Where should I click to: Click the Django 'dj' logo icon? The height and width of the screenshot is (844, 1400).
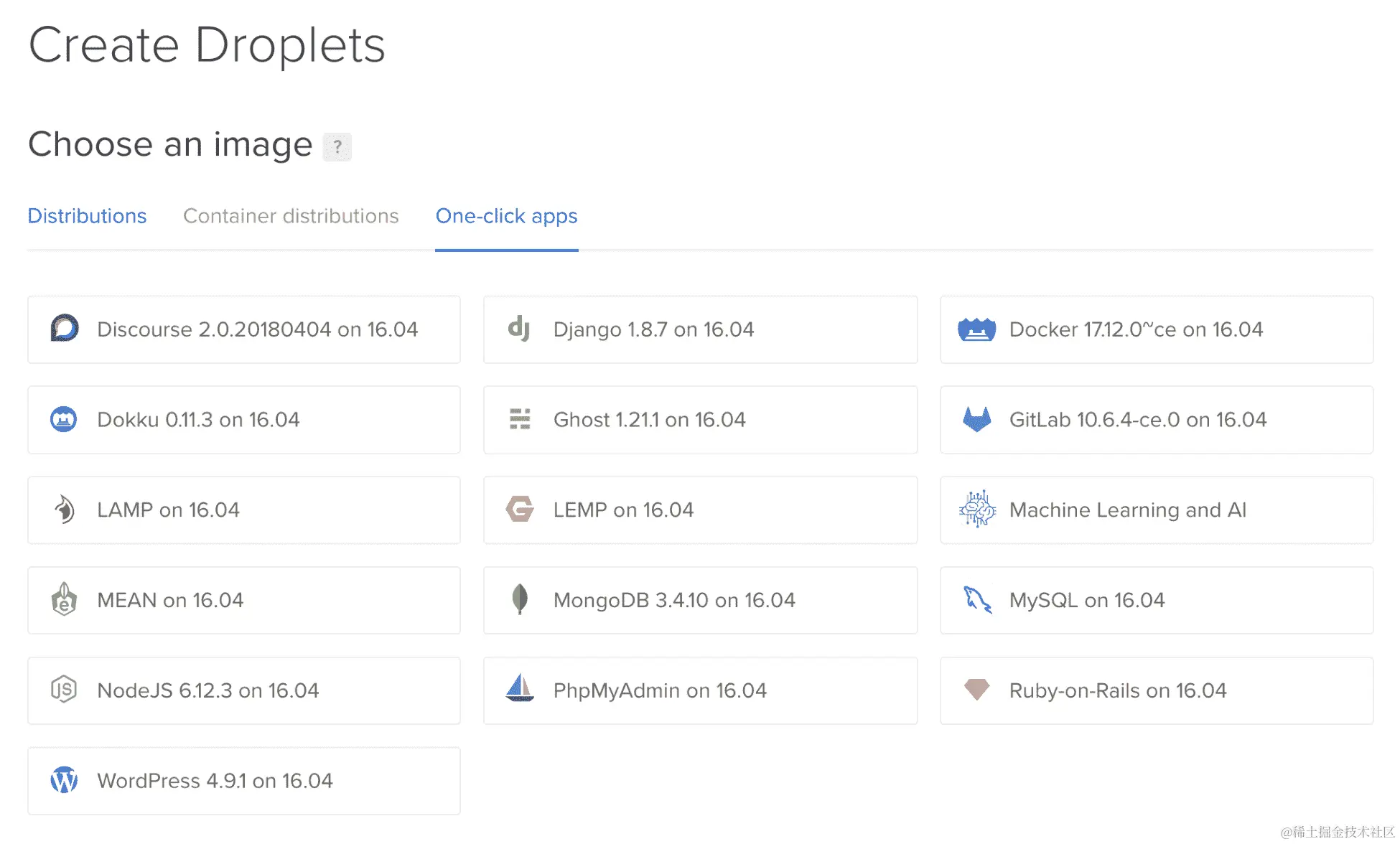pos(519,329)
